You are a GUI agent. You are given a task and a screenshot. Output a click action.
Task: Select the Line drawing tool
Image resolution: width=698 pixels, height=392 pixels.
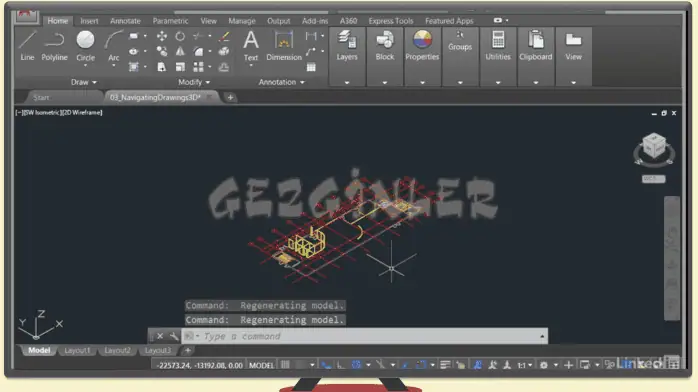tap(27, 45)
